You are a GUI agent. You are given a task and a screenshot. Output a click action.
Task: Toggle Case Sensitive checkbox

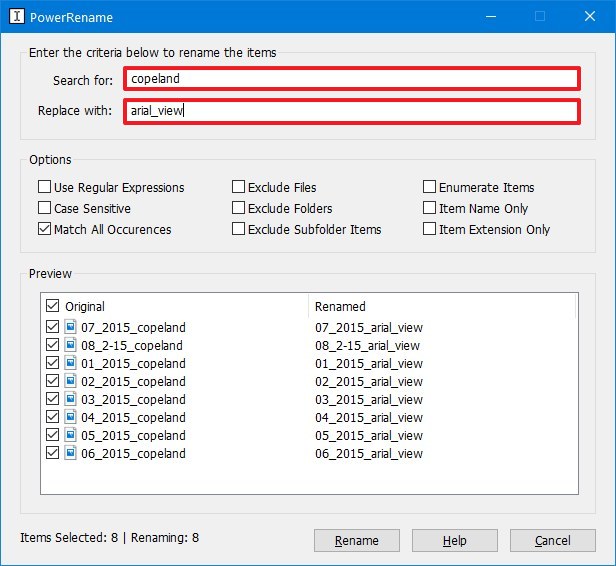(44, 207)
